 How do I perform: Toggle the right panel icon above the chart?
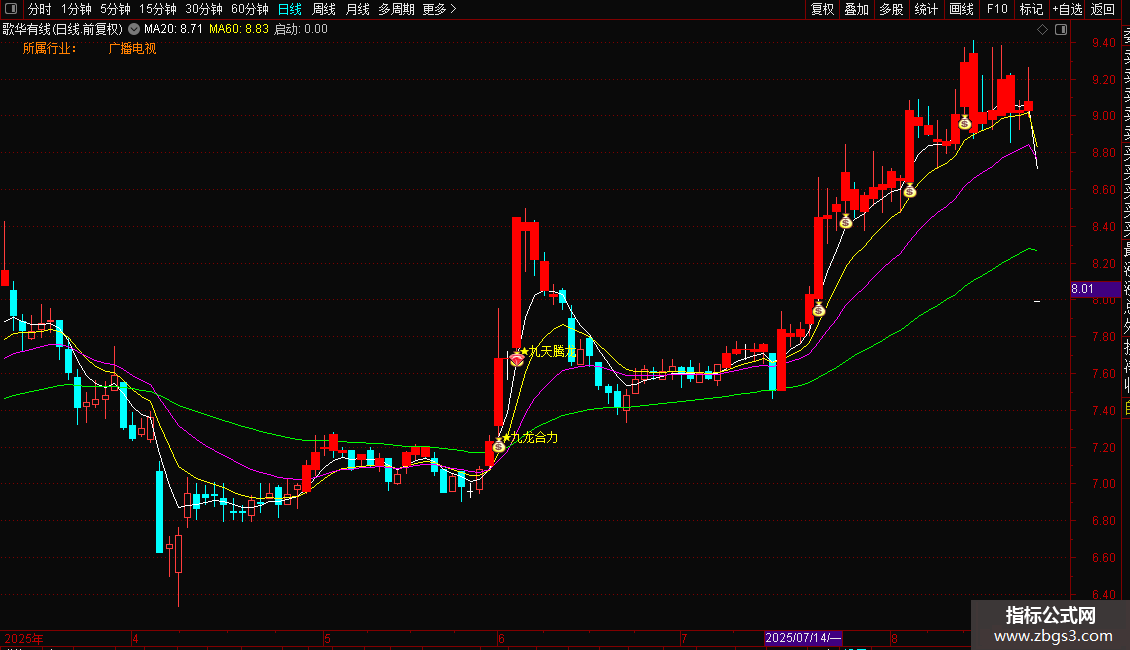pyautogui.click(x=1061, y=29)
